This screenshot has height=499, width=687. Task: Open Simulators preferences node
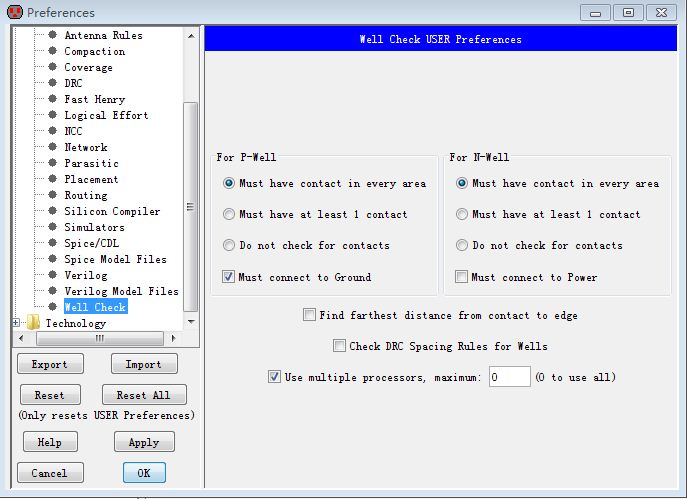[x=95, y=227]
